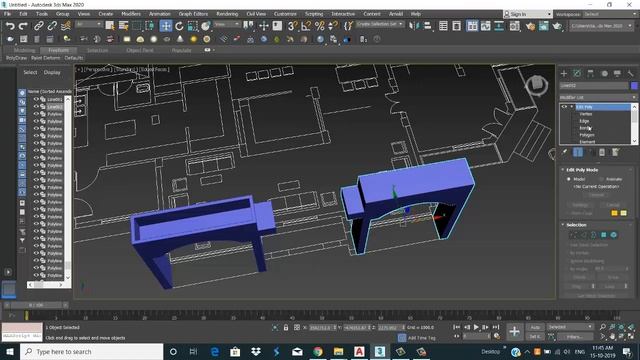Activate the Unlink Selection tool
Viewport: 640px width, 360px height.
(x=52, y=26)
